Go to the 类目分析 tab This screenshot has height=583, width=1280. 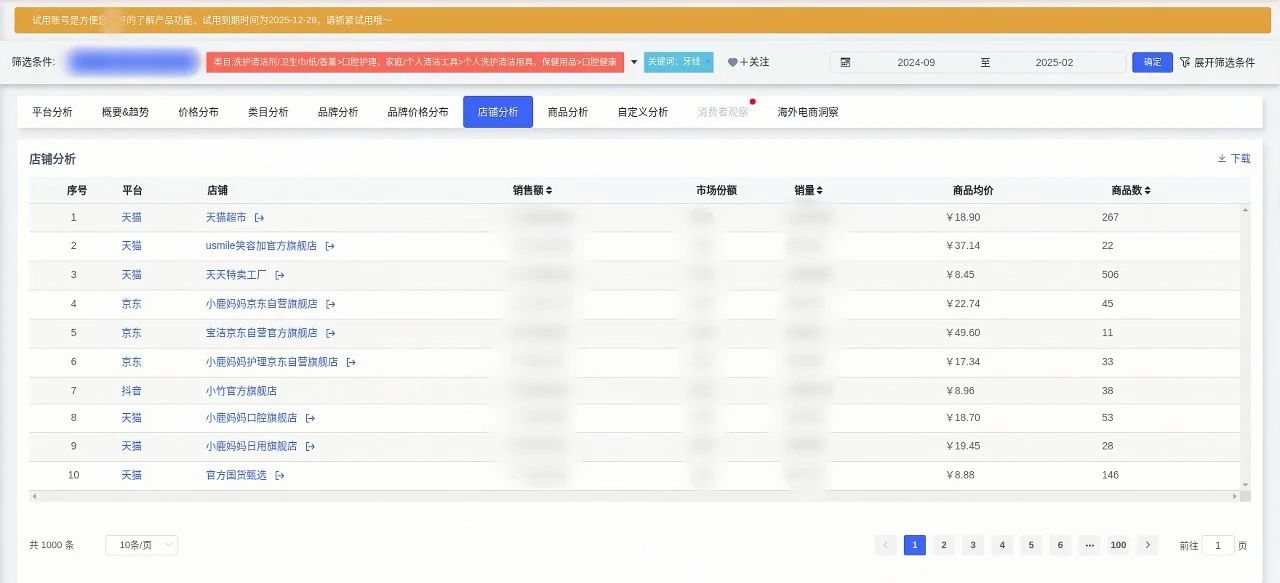tap(268, 112)
